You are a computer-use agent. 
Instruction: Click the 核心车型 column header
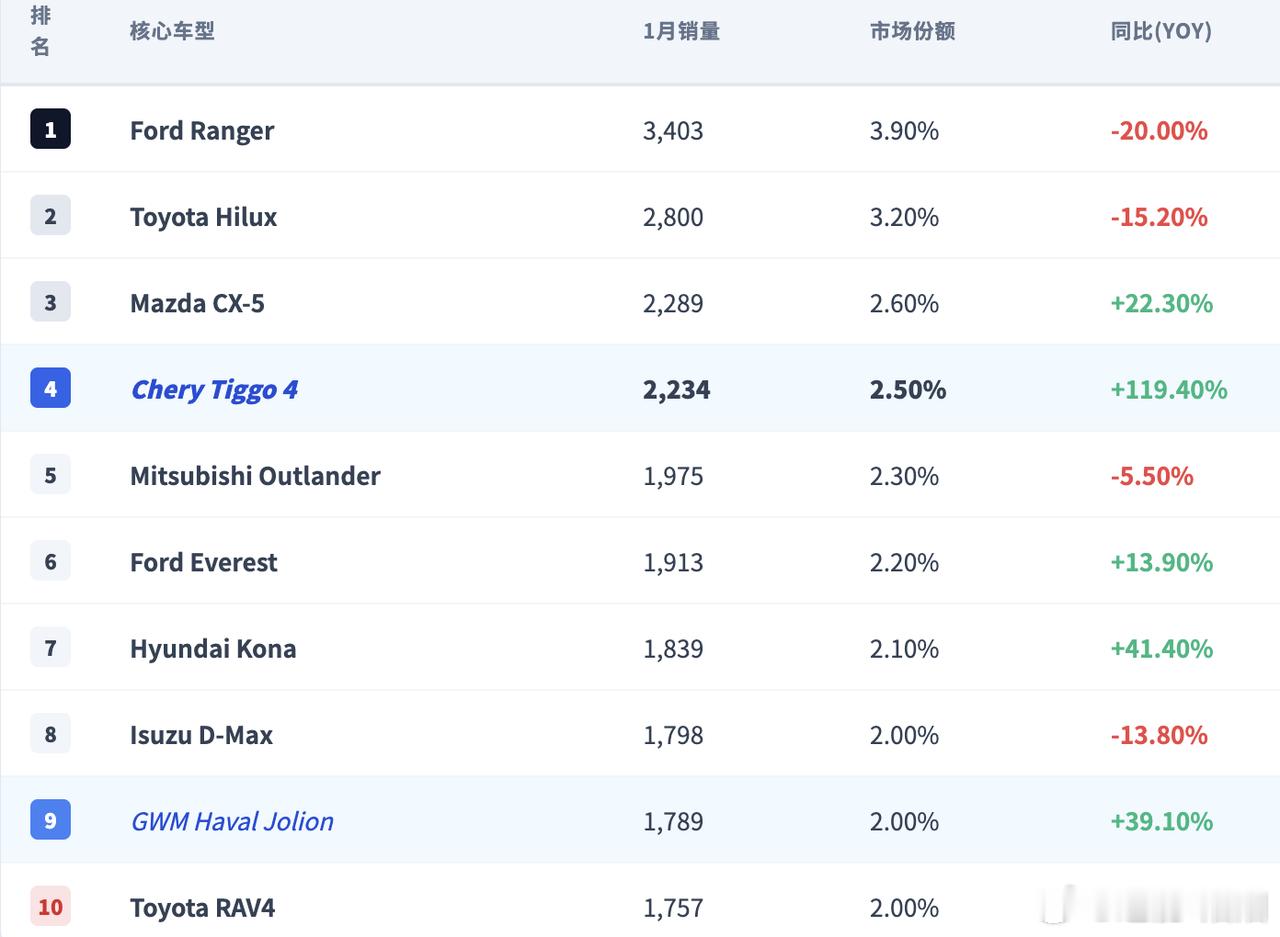172,31
